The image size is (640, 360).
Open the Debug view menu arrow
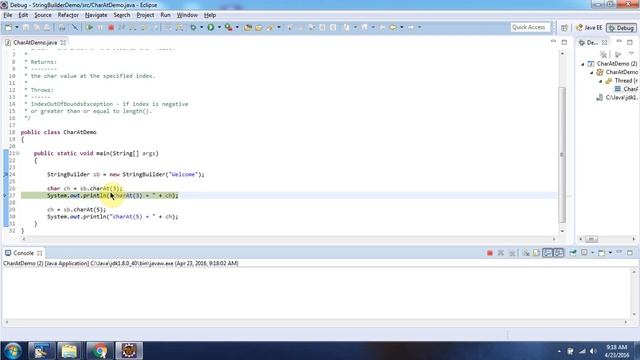coord(631,54)
